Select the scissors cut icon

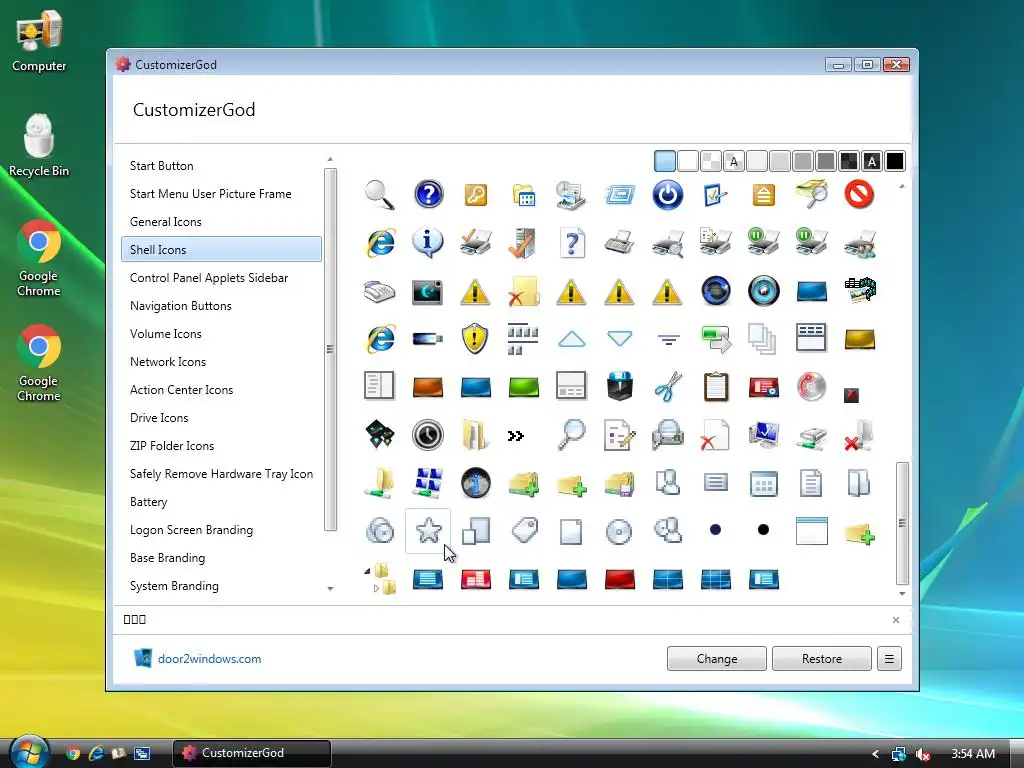click(667, 387)
